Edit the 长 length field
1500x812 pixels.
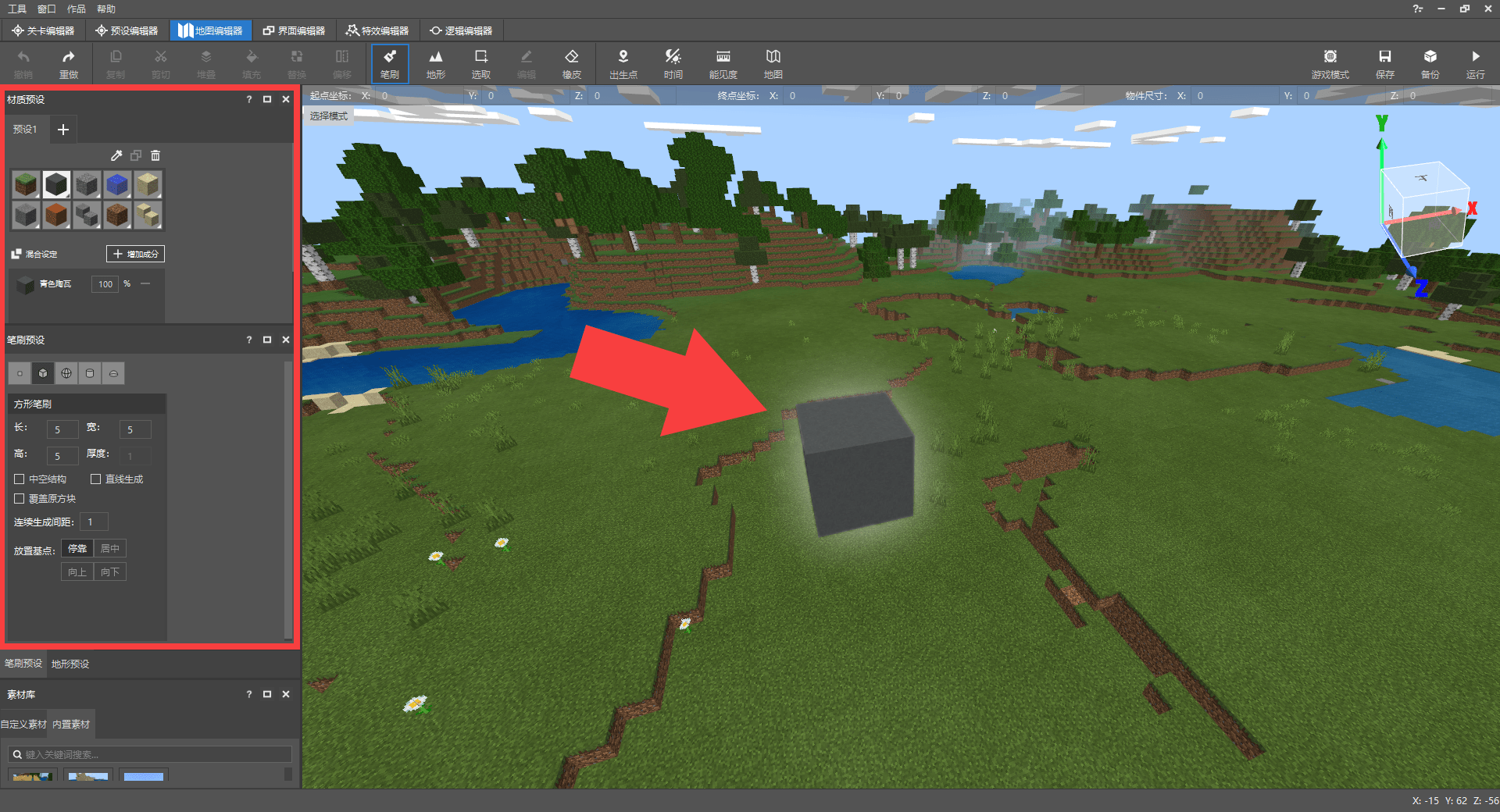click(62, 429)
